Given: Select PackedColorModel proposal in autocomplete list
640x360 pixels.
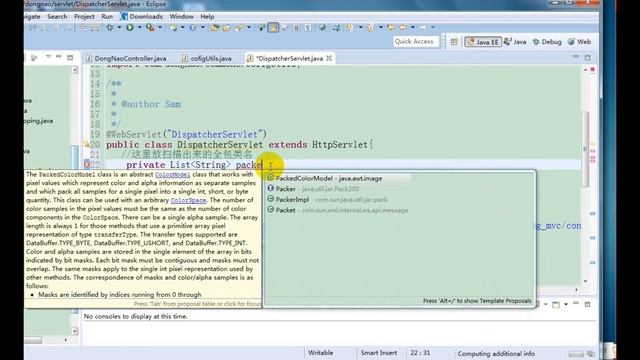Looking at the screenshot, I should [339, 178].
